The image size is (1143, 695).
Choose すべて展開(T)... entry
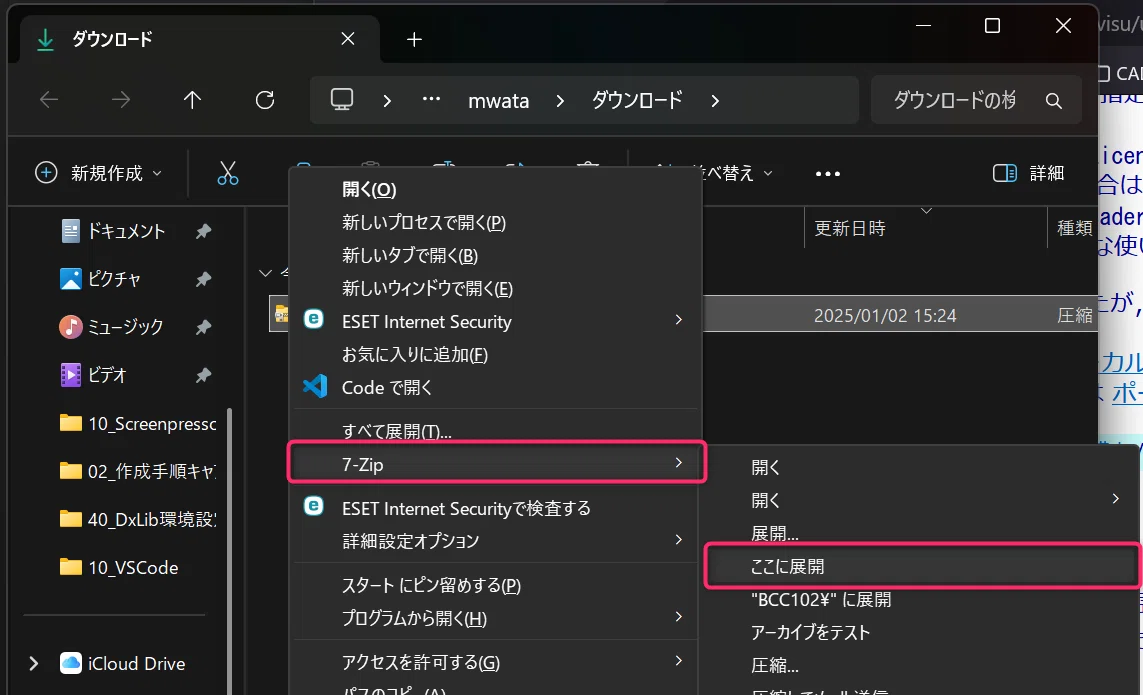[x=397, y=431]
